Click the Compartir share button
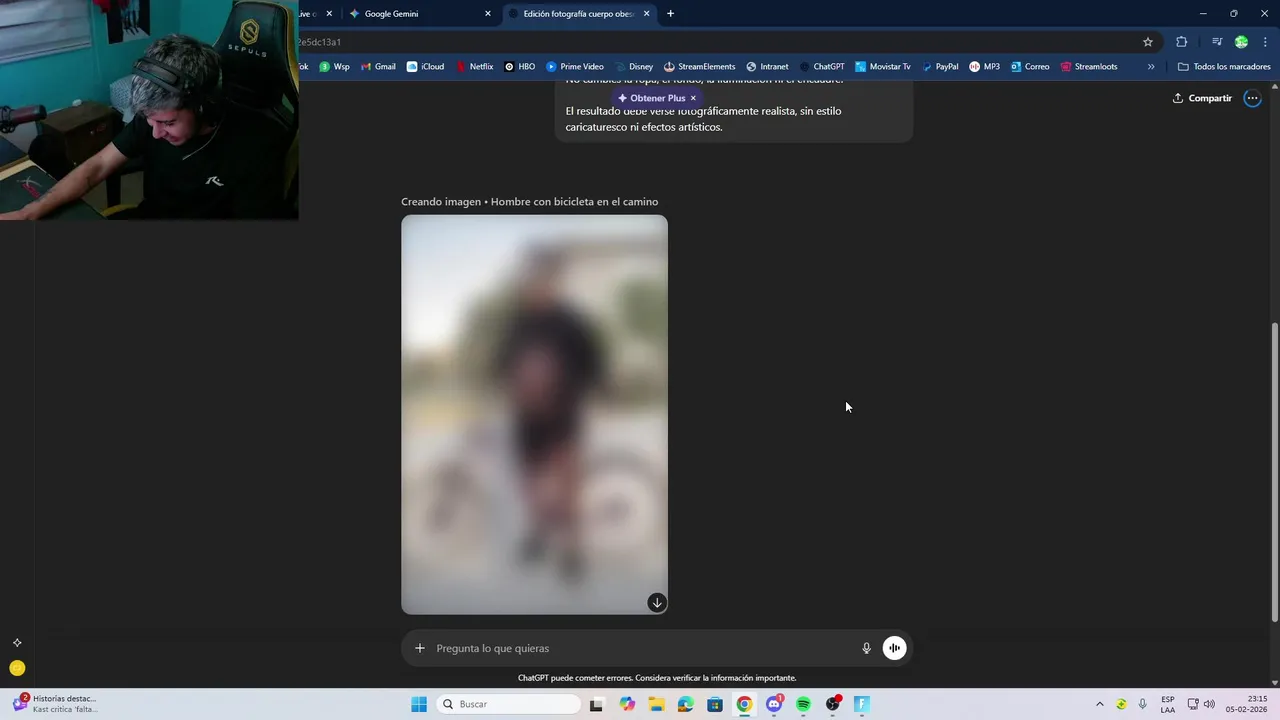This screenshot has width=1280, height=720. [1202, 98]
